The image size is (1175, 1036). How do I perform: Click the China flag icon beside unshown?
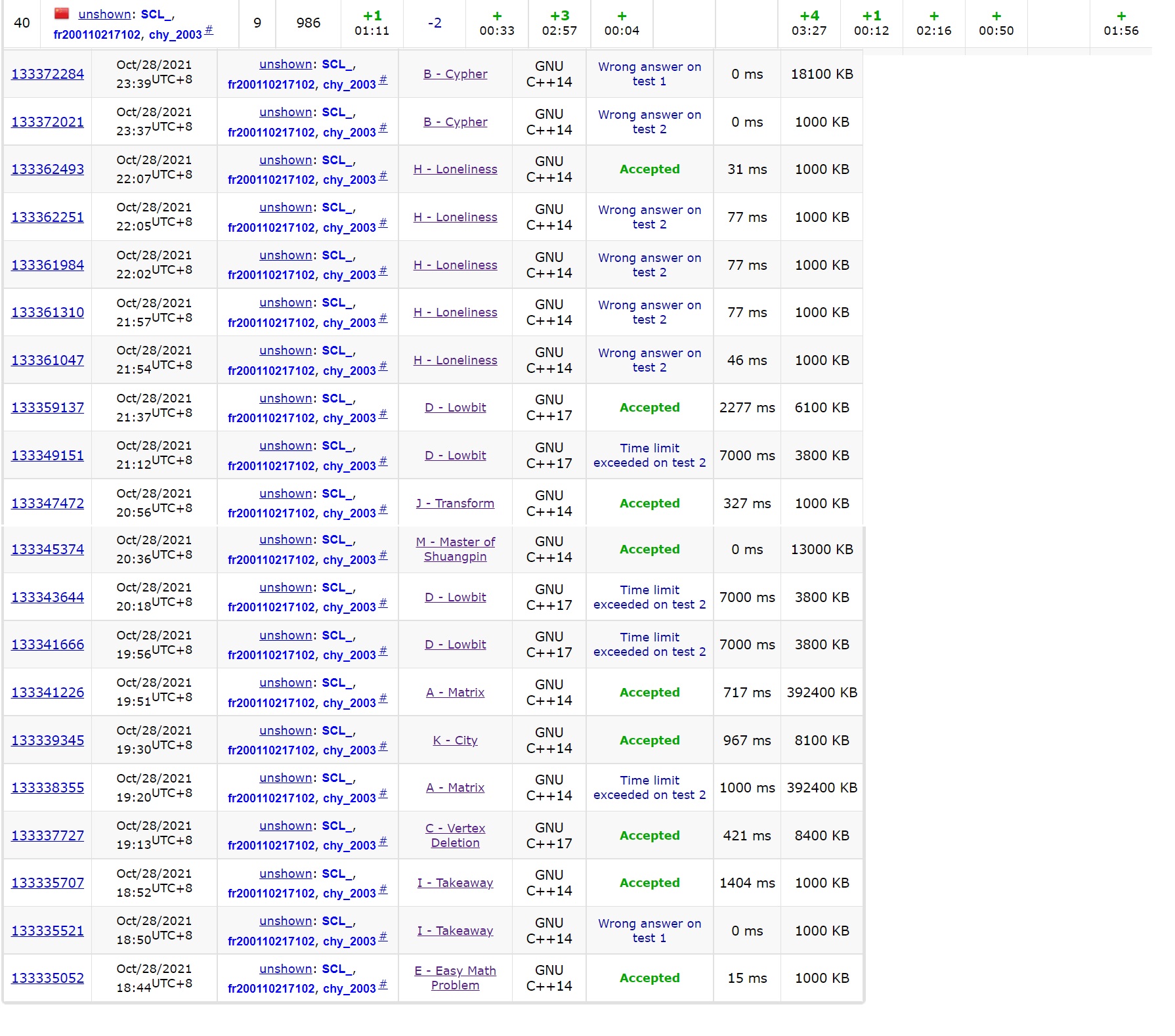(x=62, y=13)
